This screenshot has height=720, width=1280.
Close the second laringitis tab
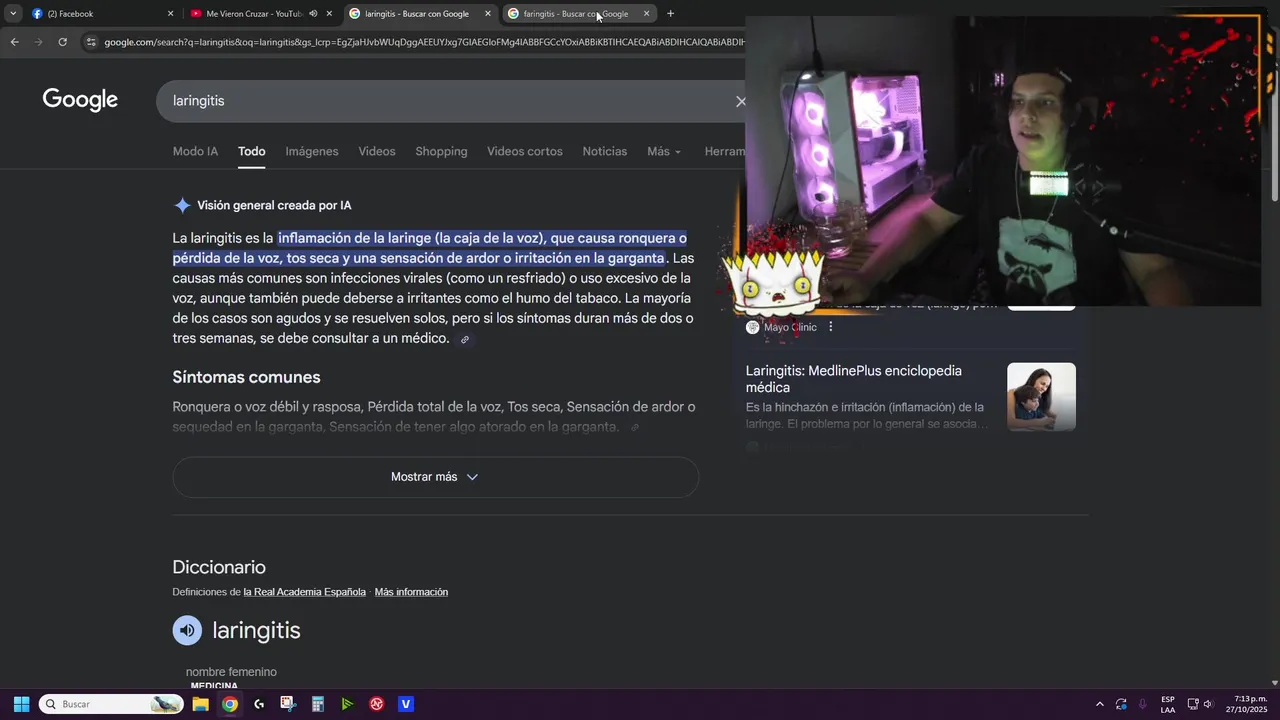[646, 14]
